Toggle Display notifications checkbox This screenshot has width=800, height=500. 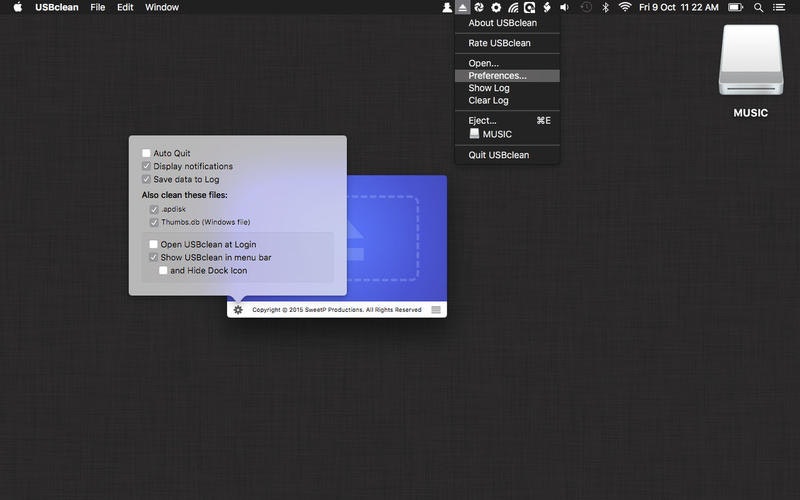[146, 166]
